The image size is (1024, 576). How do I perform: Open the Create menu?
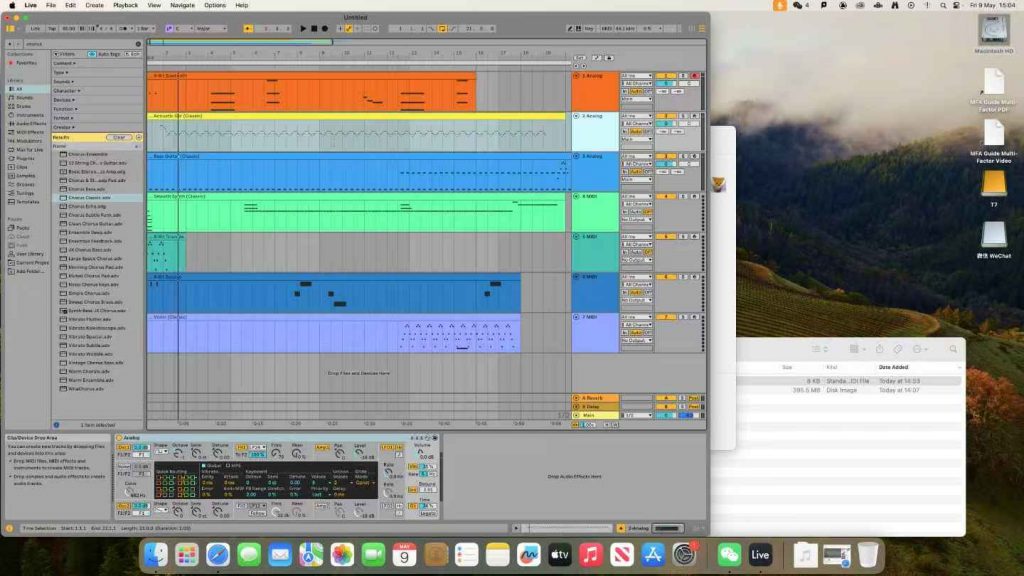[94, 5]
